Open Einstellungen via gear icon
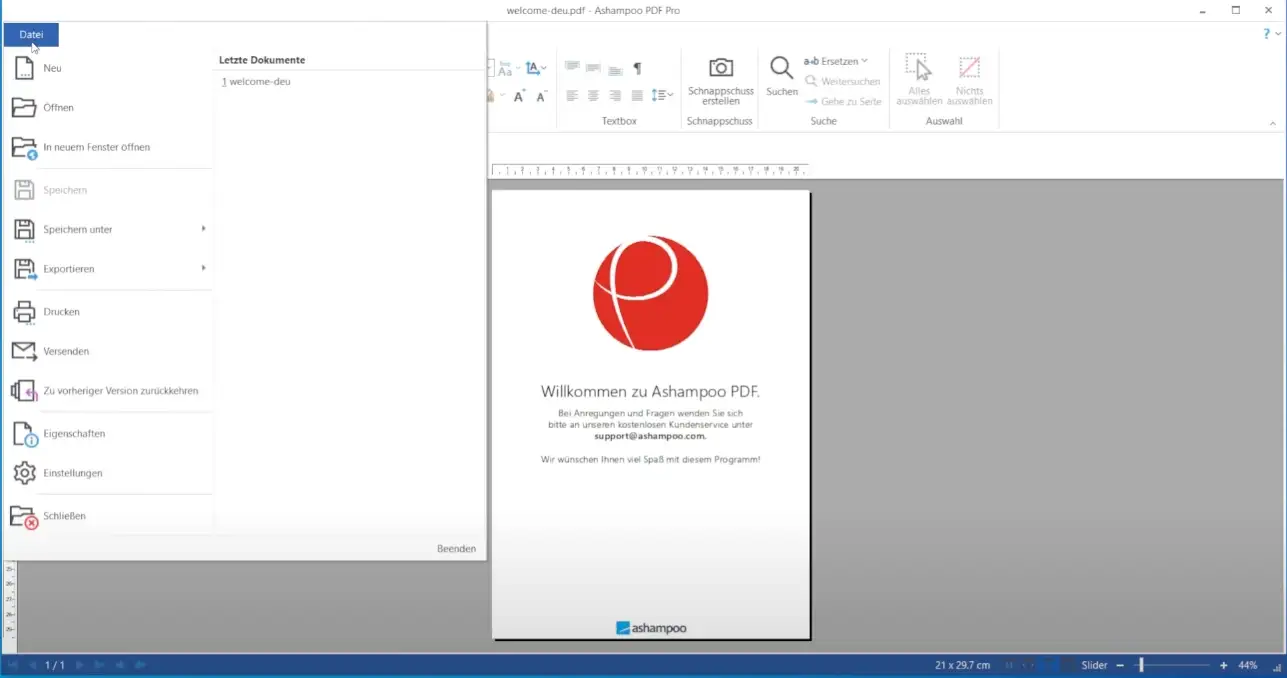The width and height of the screenshot is (1287, 678). [24, 473]
